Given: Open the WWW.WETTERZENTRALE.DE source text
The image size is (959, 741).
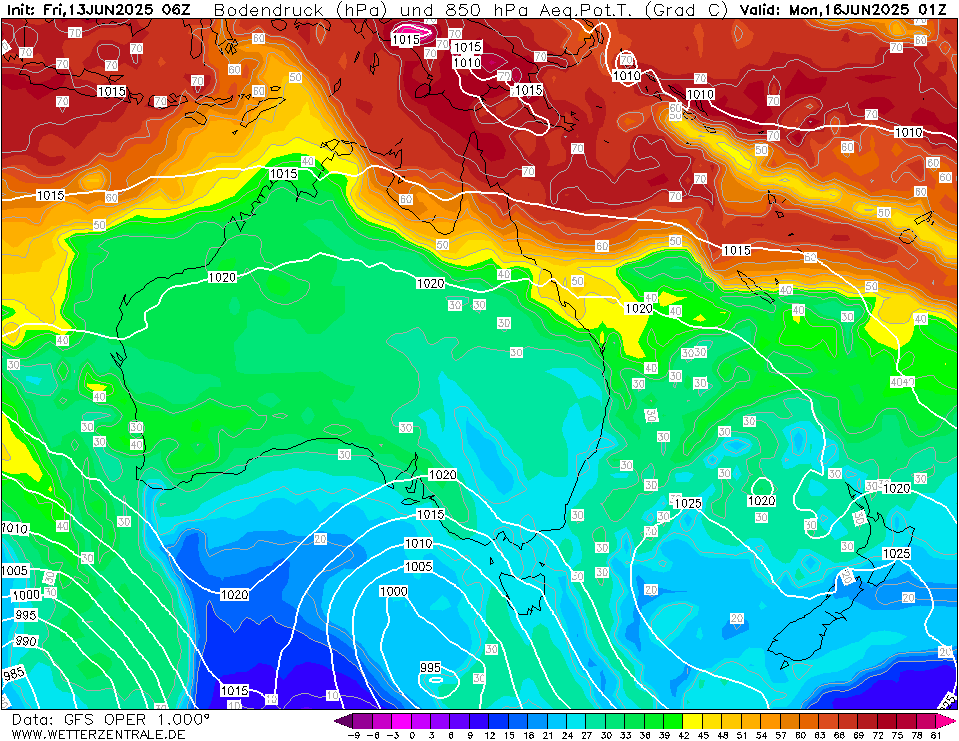Looking at the screenshot, I should click(x=98, y=734).
